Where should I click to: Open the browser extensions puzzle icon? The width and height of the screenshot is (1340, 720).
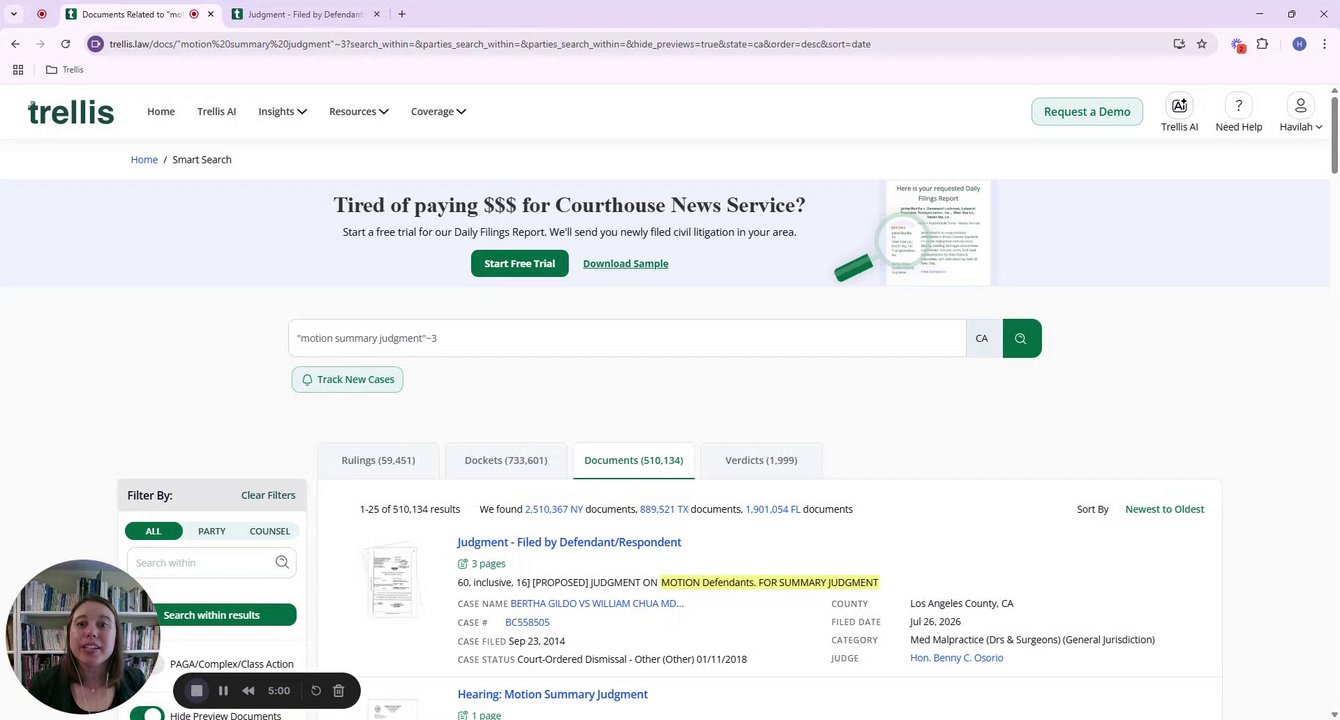pyautogui.click(x=1262, y=44)
